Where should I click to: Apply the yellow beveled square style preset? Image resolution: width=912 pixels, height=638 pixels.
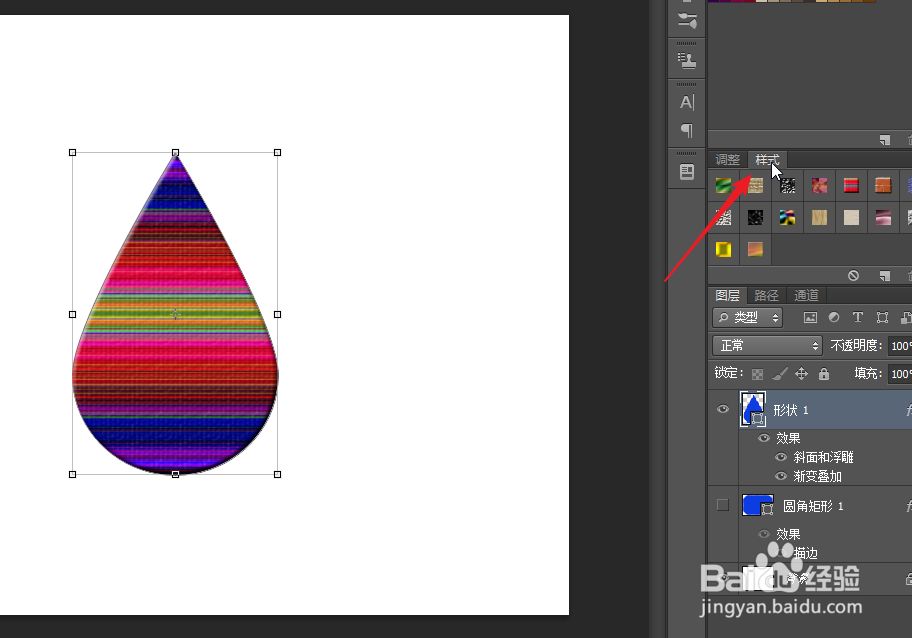click(x=724, y=250)
